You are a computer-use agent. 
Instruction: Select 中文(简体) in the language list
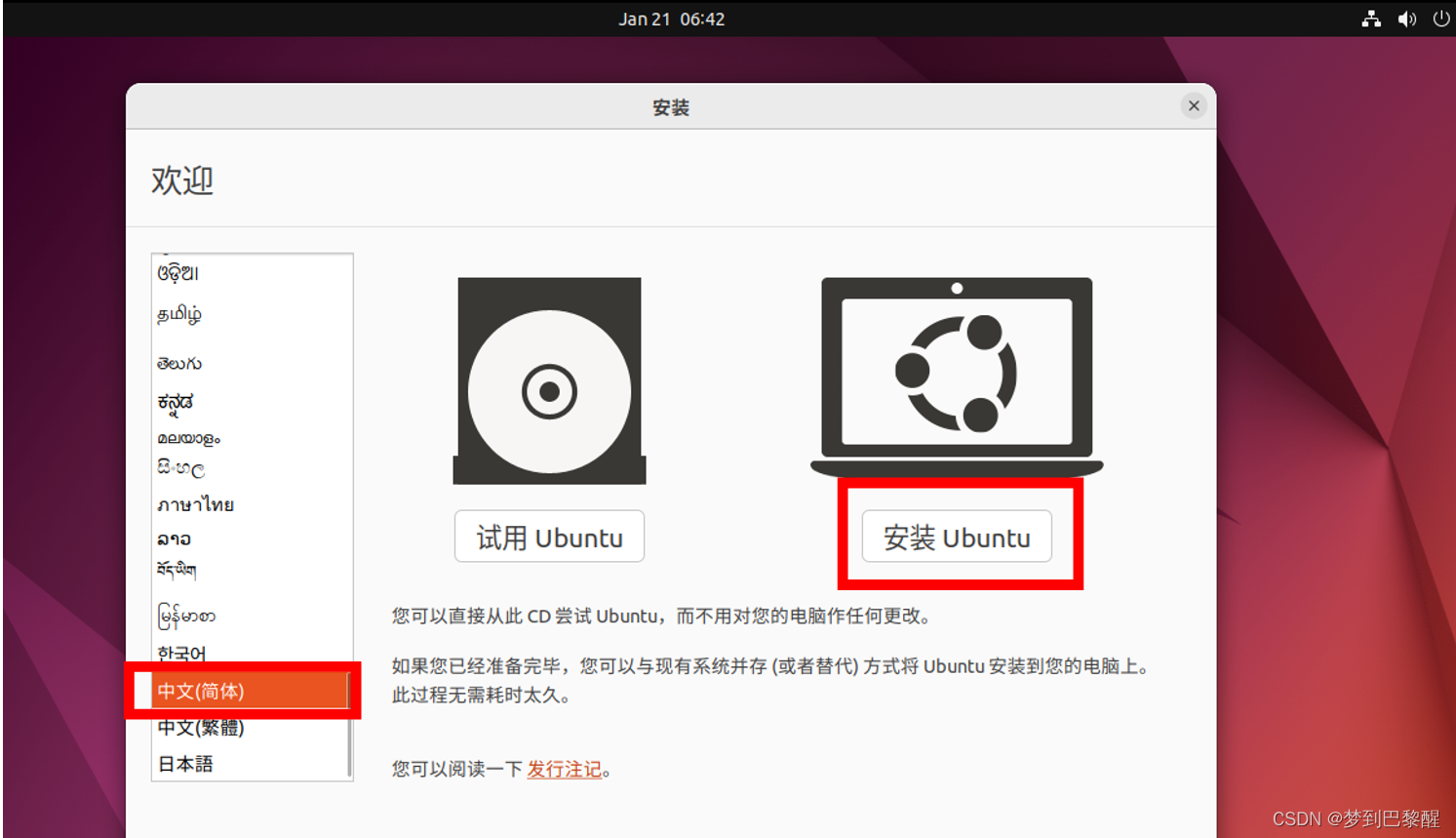(x=250, y=691)
